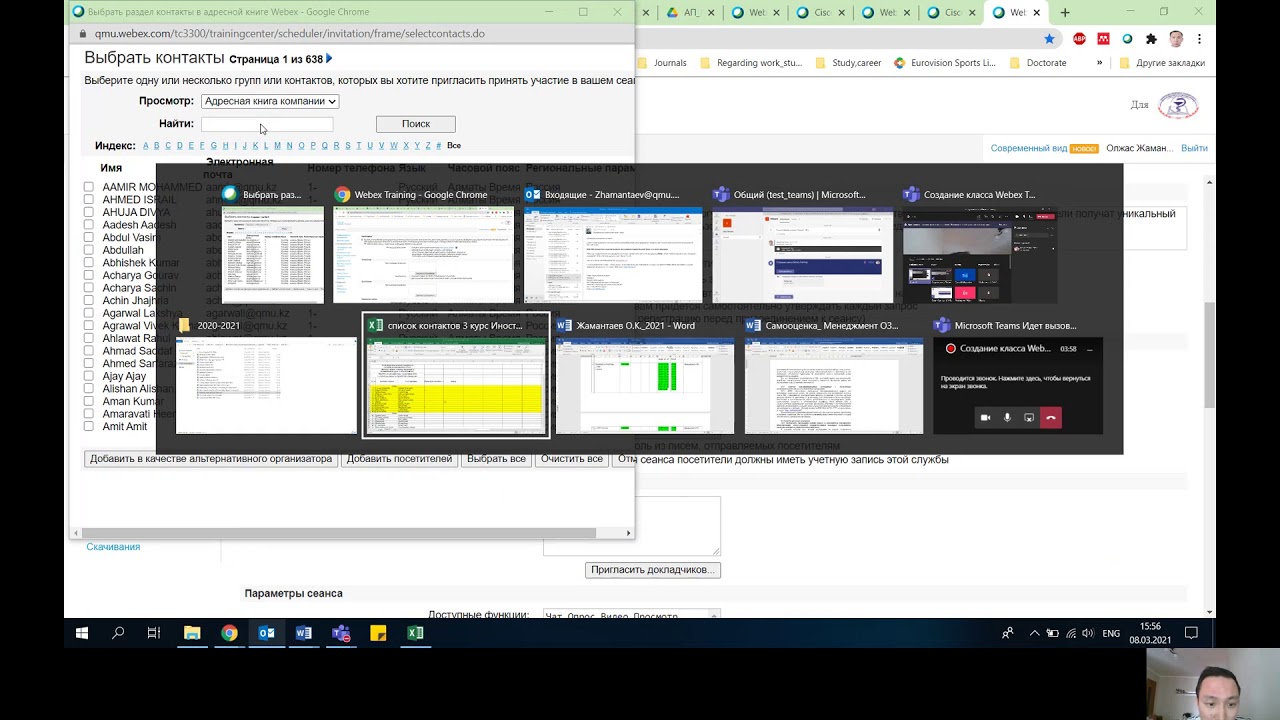Open Chrome three-dot menu

(1199, 39)
